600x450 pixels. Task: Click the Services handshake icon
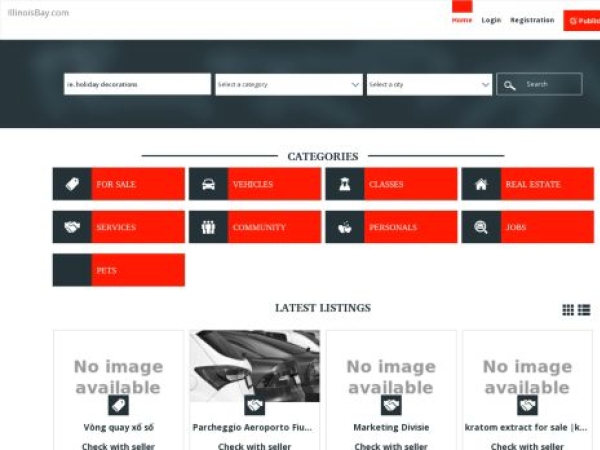72,227
